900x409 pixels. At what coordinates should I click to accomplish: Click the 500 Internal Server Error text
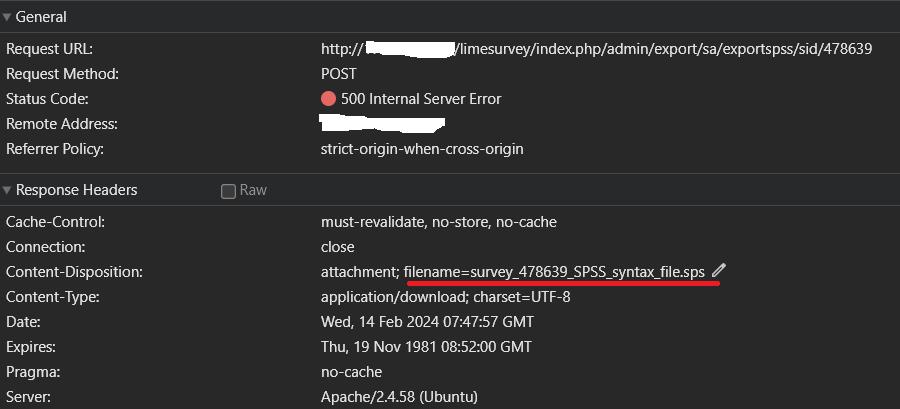pos(421,99)
